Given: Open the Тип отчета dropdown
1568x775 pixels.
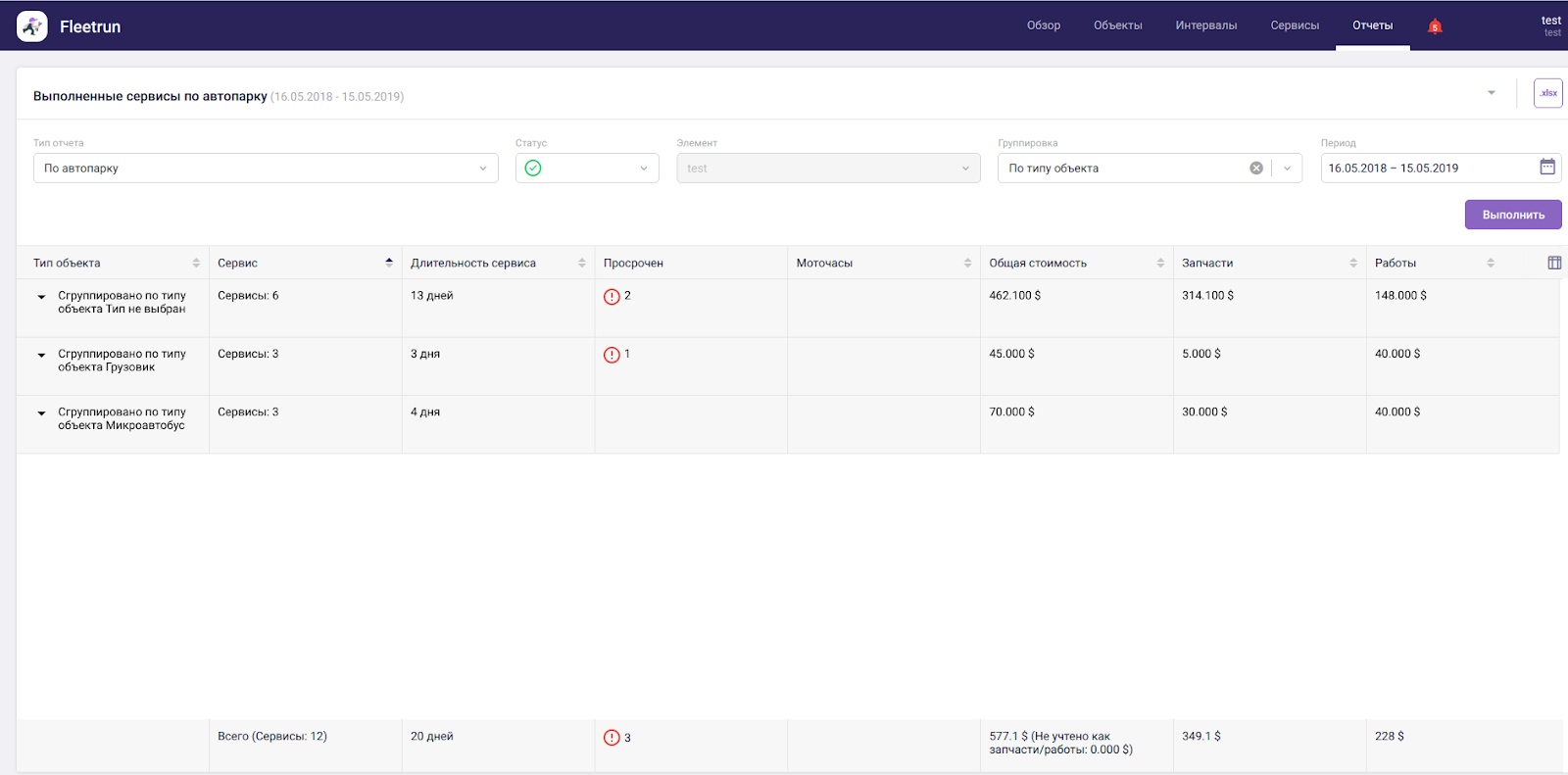Looking at the screenshot, I should point(266,169).
